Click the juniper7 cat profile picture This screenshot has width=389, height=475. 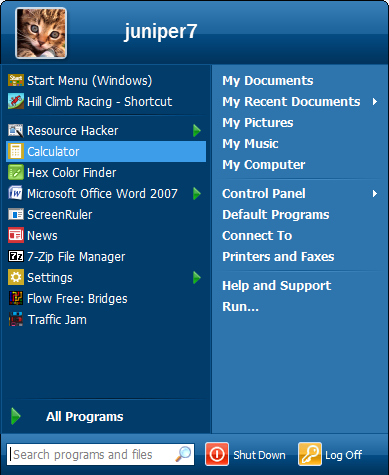[41, 33]
